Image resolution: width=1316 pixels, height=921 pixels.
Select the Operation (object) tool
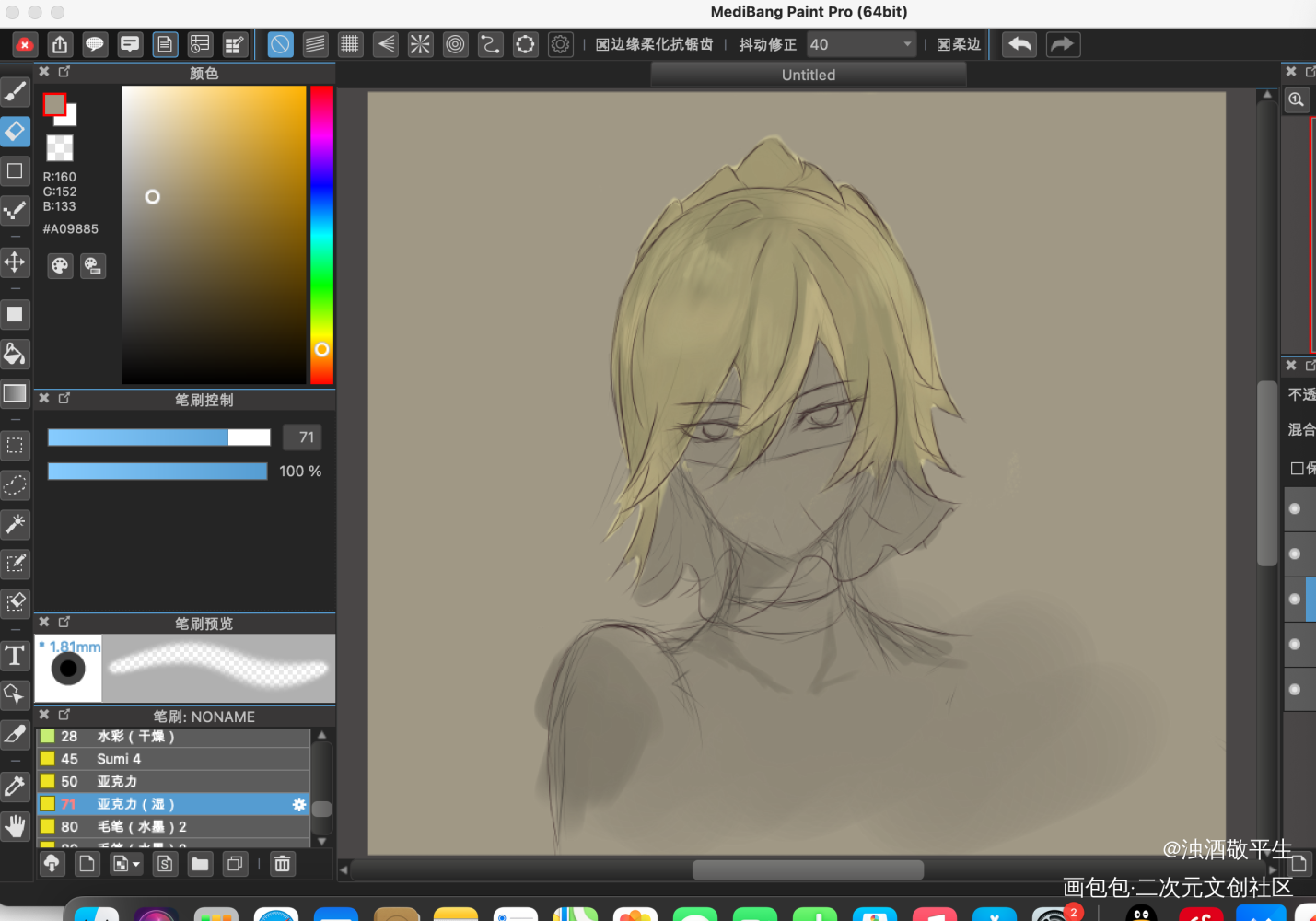pos(15,694)
